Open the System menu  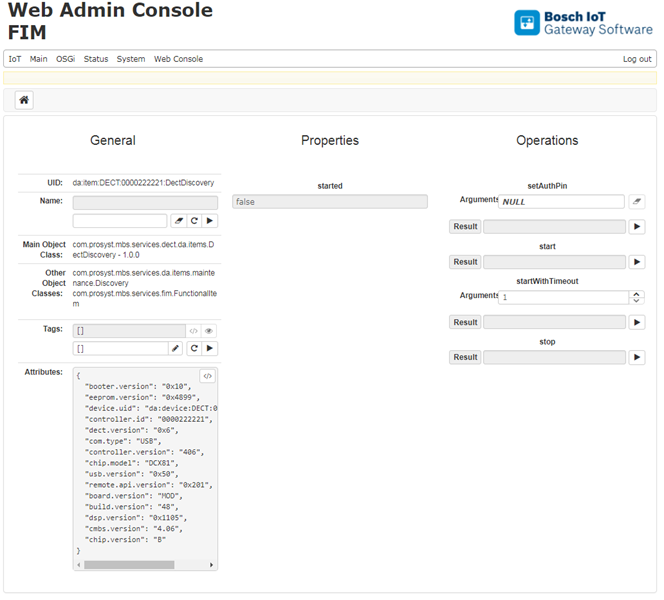pos(130,59)
